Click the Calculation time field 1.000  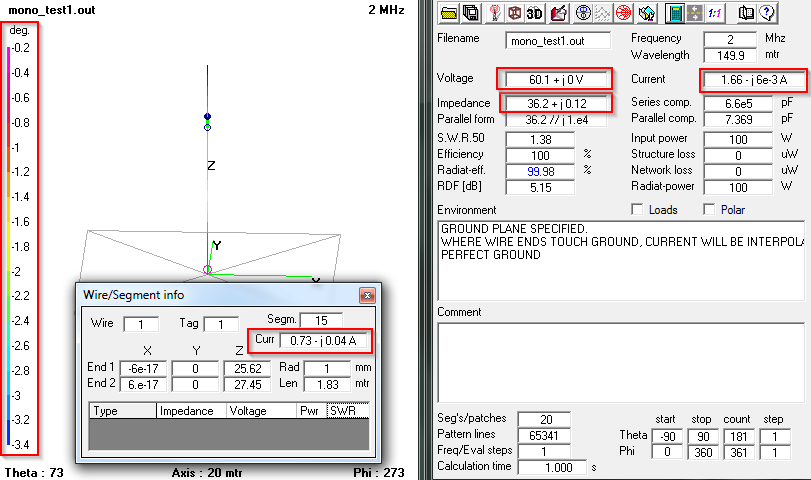[x=552, y=468]
